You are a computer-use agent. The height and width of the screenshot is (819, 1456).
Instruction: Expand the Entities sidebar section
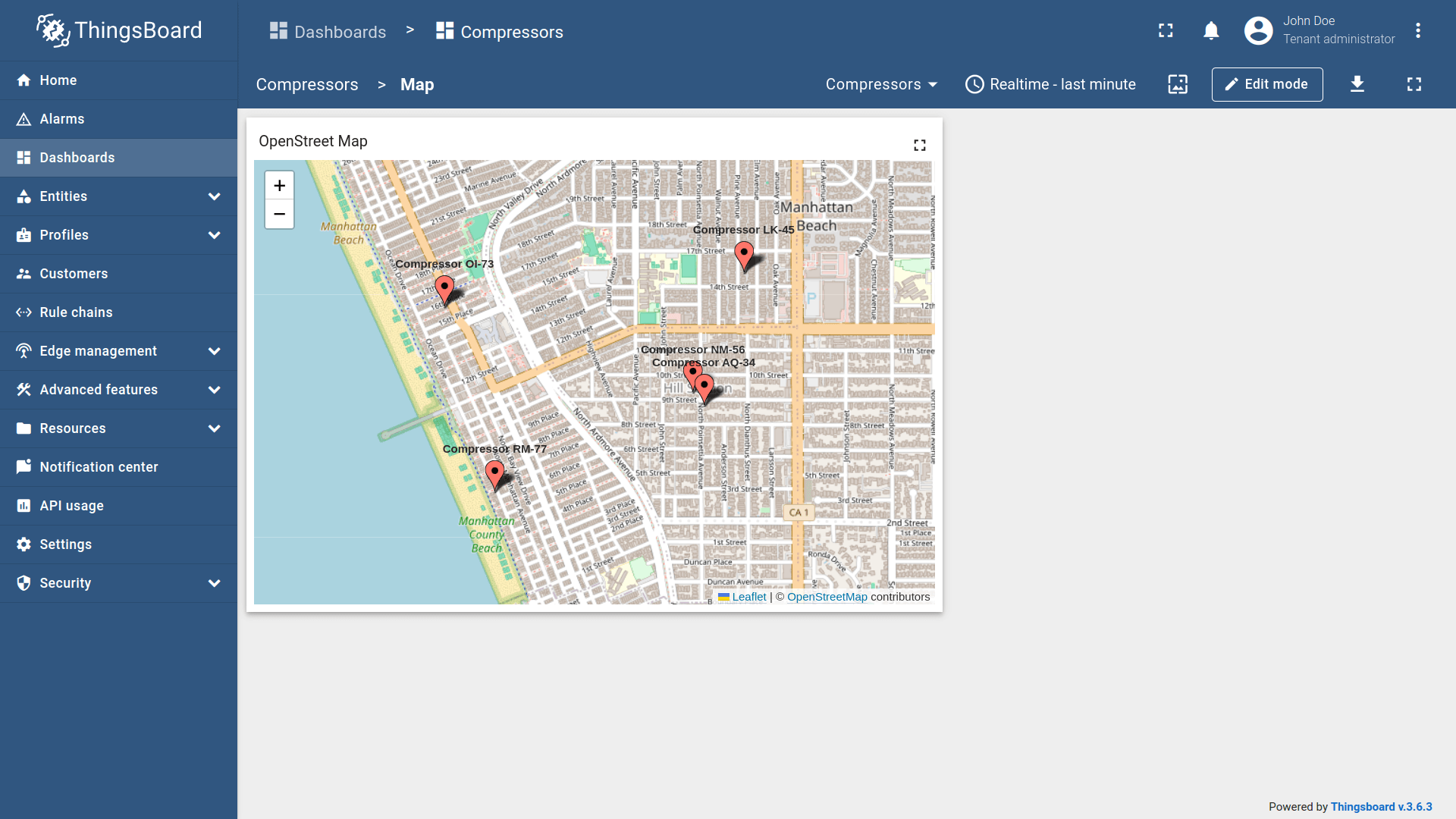(x=119, y=196)
